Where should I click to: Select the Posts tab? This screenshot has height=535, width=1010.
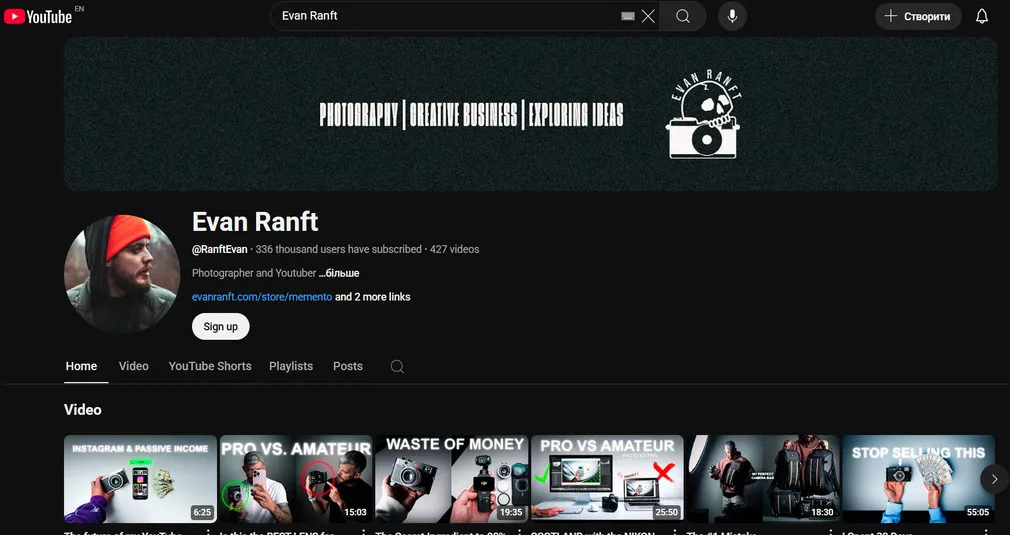point(348,366)
